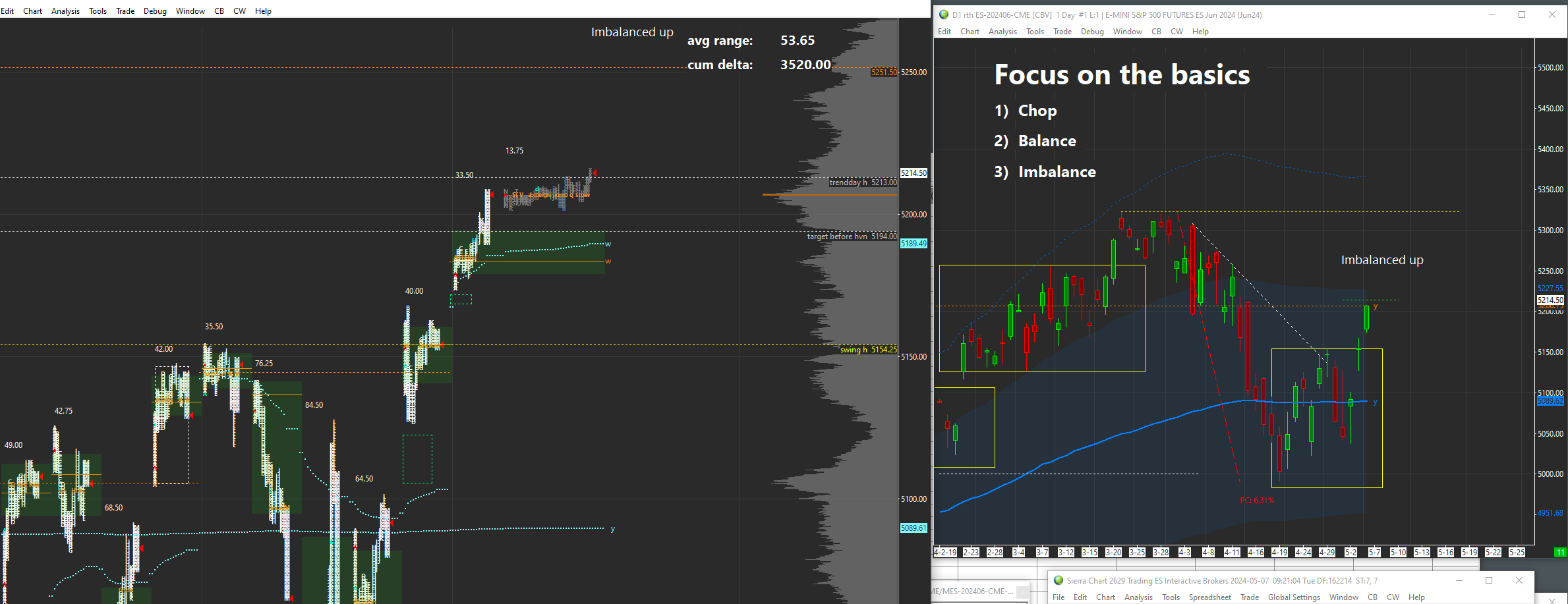This screenshot has width=1568, height=604.
Task: Open Trade menu in the D1 rth ES chart window
Action: (1062, 32)
